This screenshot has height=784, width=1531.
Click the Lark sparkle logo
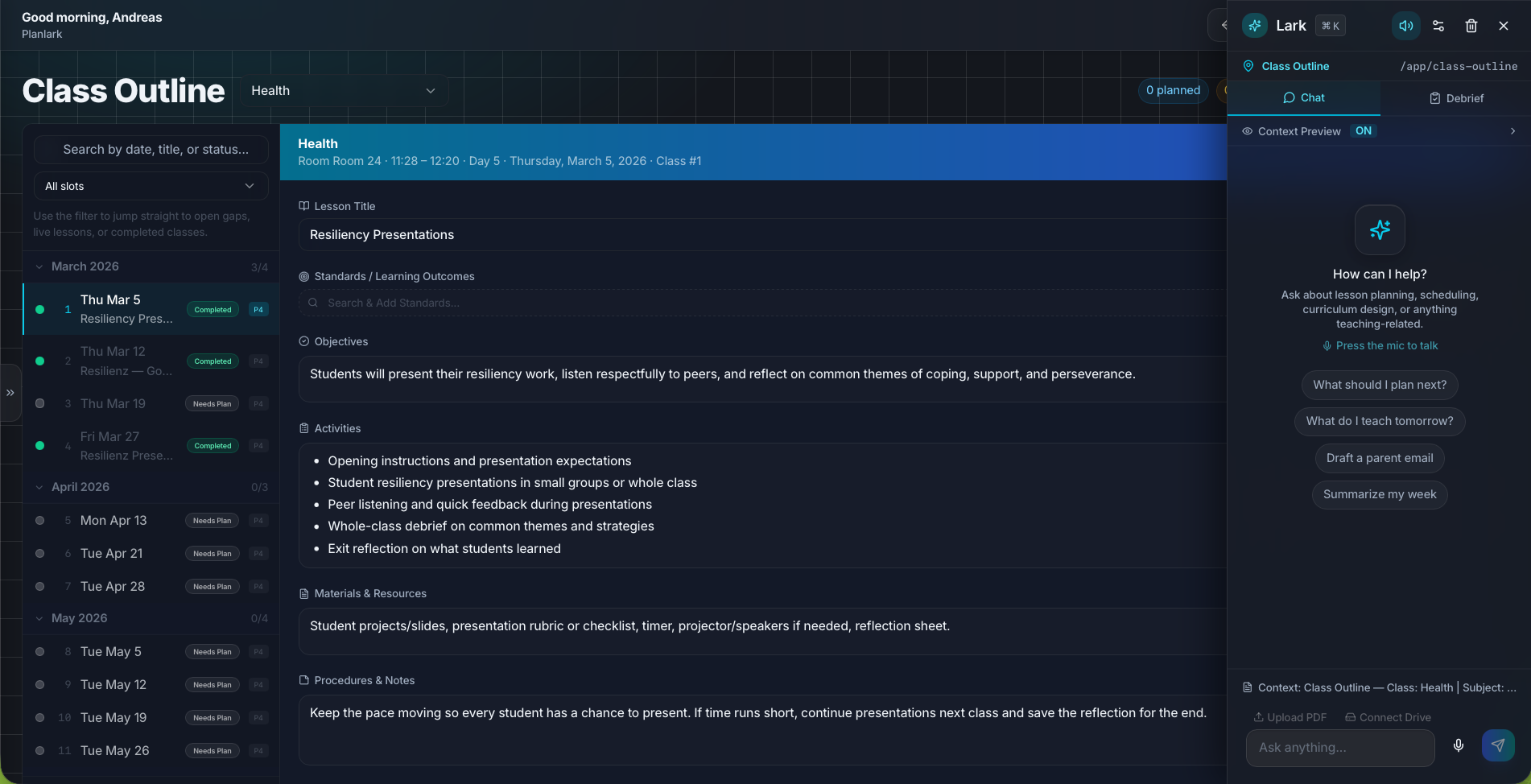pos(1254,25)
